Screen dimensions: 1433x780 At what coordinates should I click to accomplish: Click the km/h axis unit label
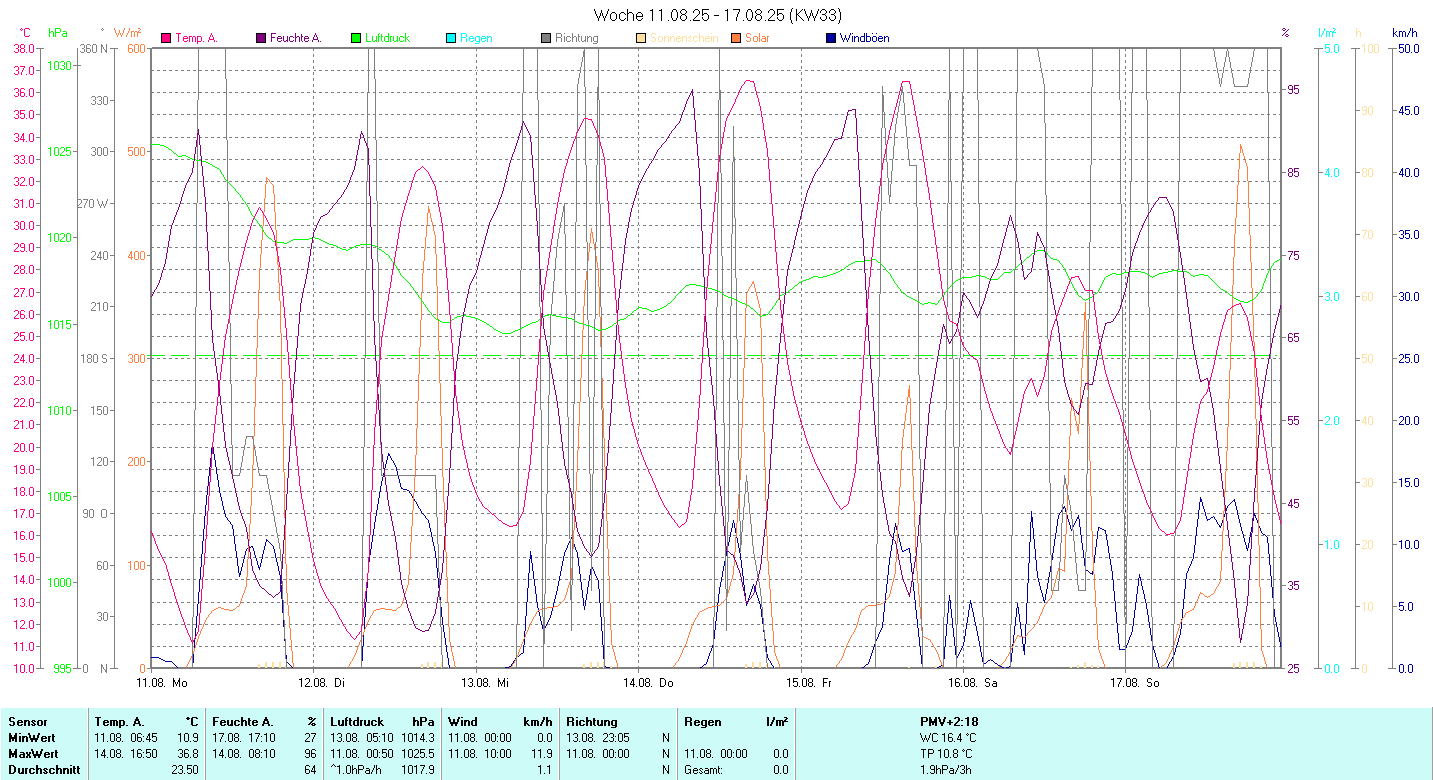pos(1404,32)
